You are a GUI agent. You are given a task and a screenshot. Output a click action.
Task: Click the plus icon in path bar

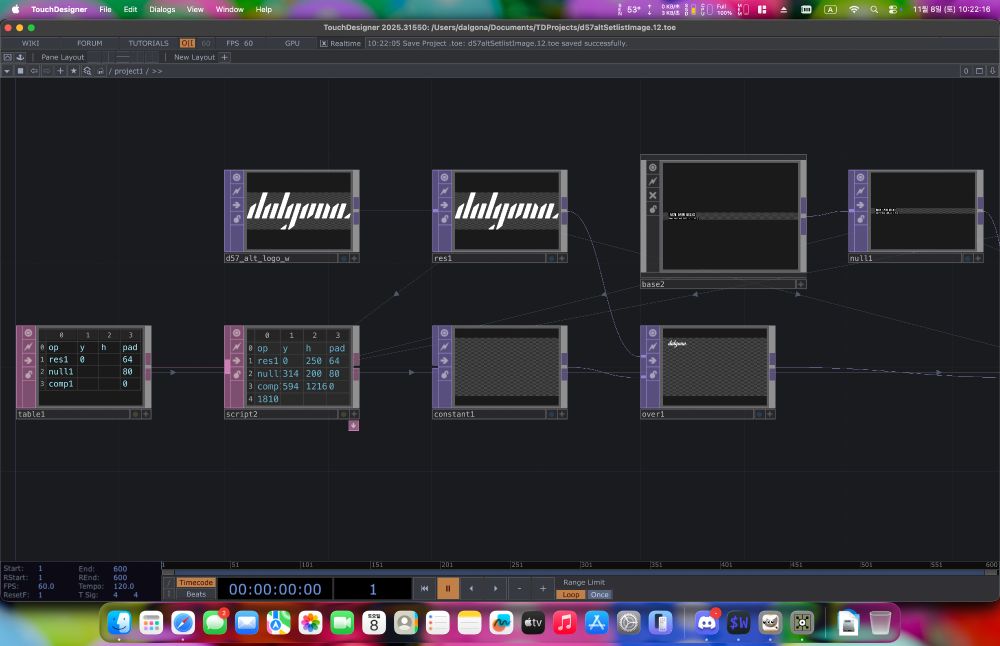pos(60,71)
